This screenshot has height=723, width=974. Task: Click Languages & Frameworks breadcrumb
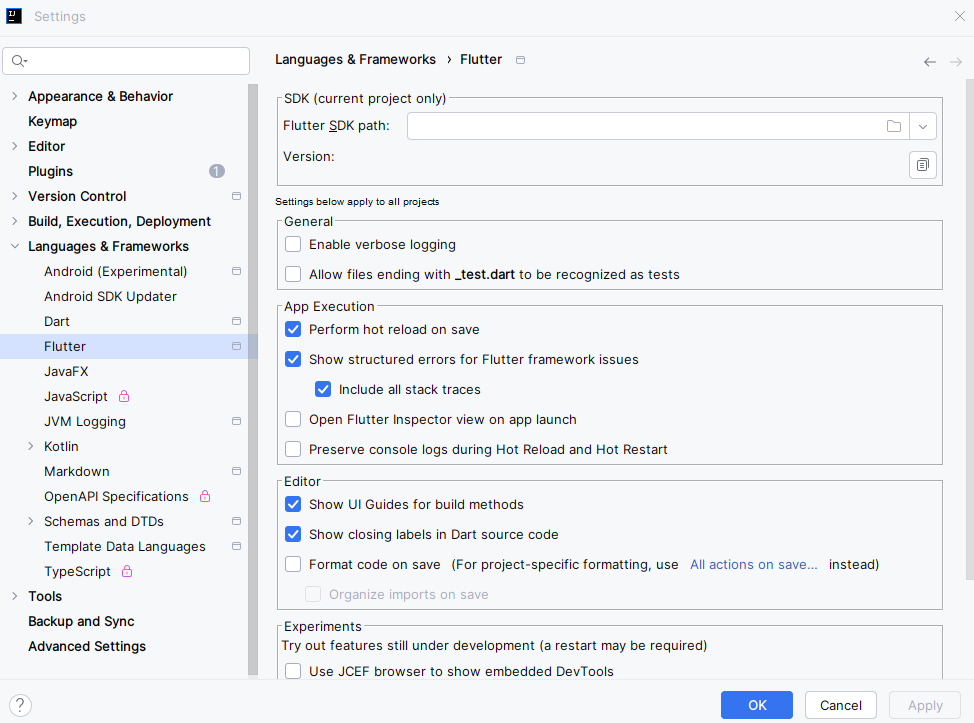[x=355, y=60]
